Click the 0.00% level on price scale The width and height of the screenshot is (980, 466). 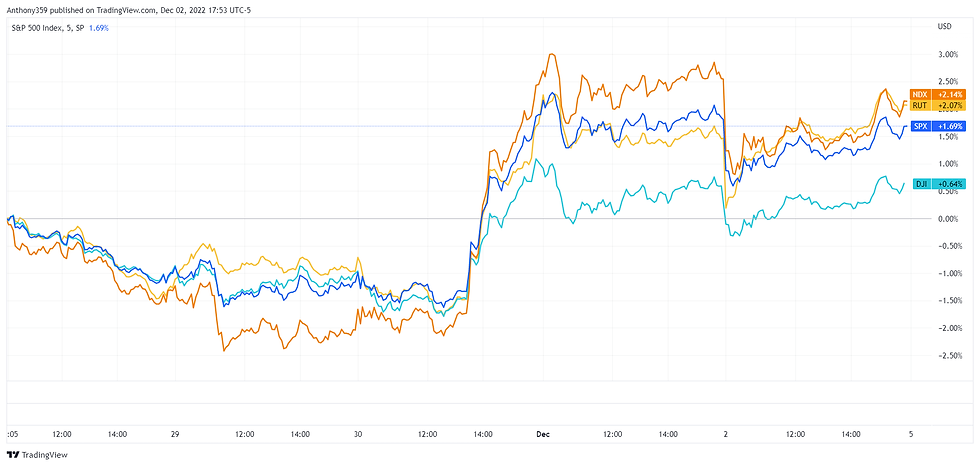coord(947,218)
